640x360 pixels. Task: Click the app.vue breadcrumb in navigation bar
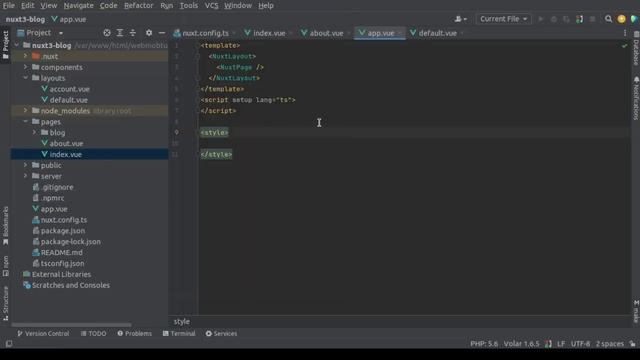69,19
